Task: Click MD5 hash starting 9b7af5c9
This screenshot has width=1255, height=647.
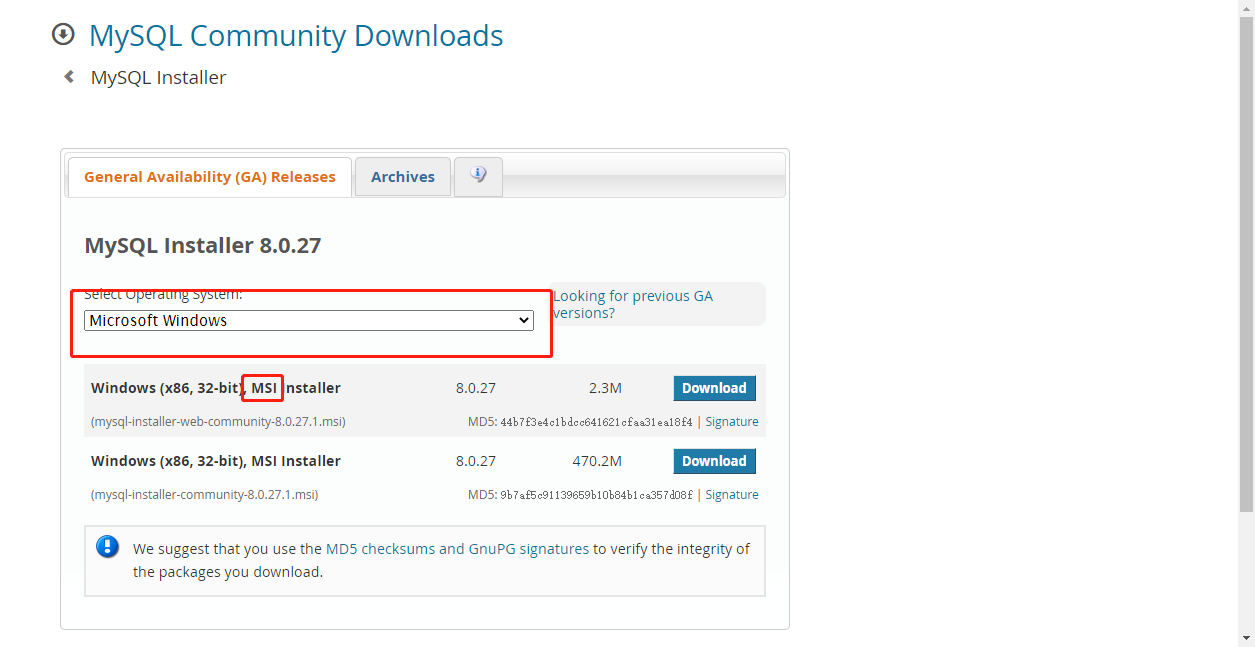Action: (596, 495)
